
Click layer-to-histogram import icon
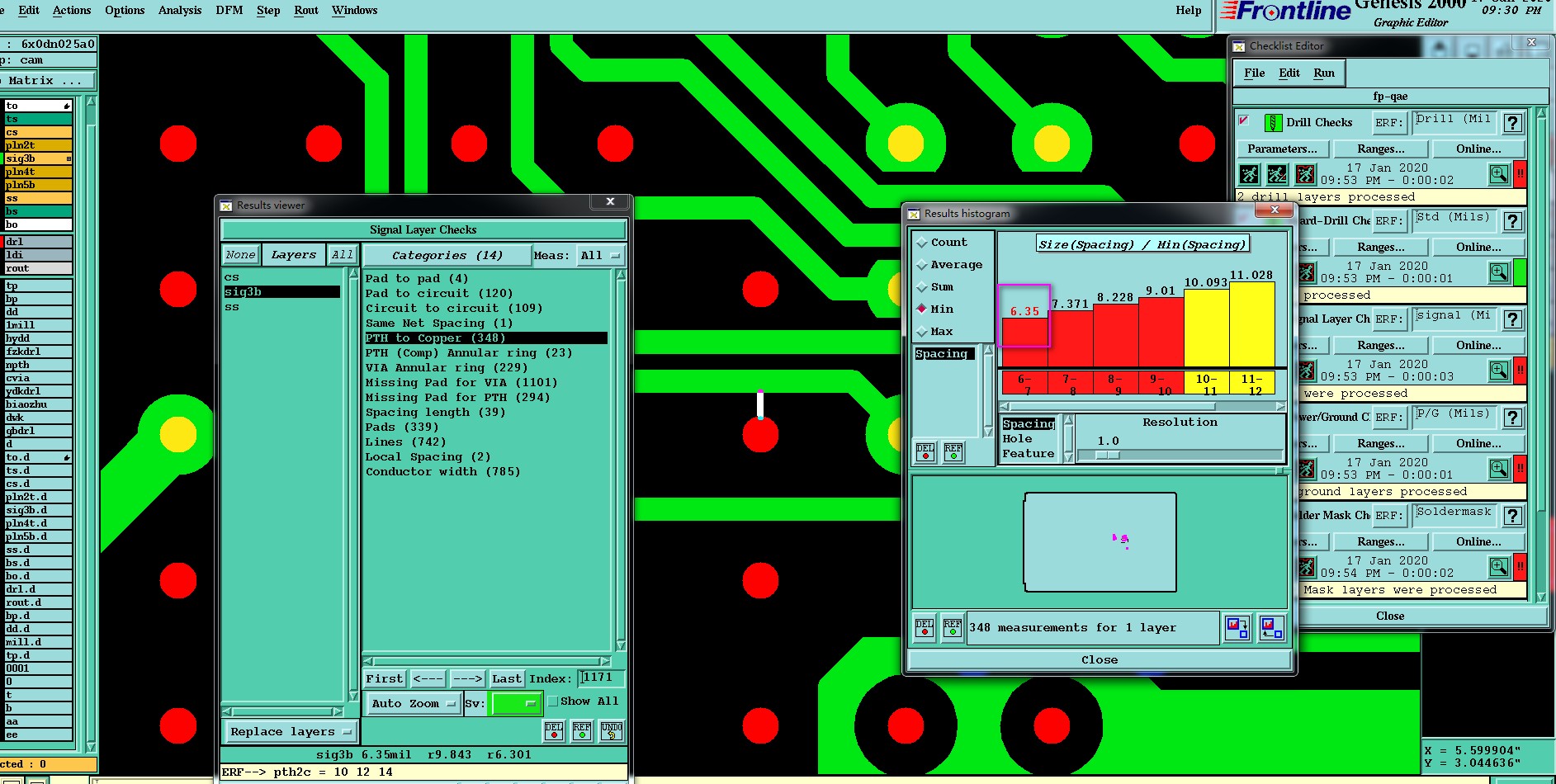click(x=1271, y=628)
